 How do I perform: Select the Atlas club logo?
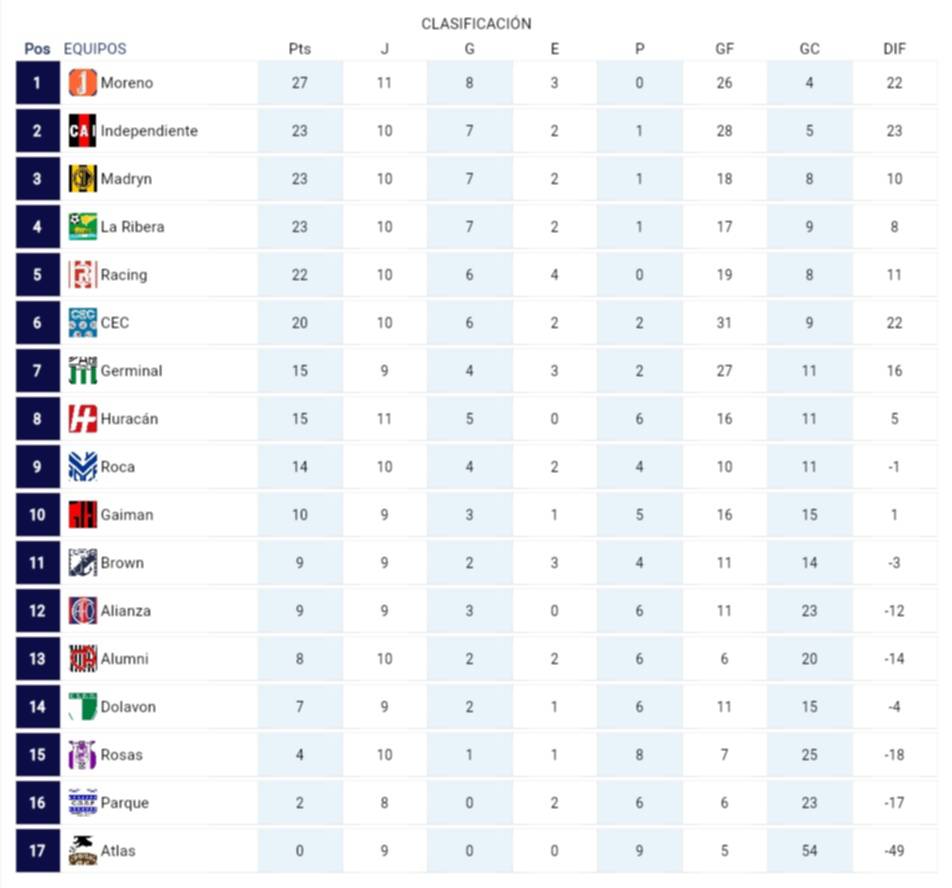point(83,851)
